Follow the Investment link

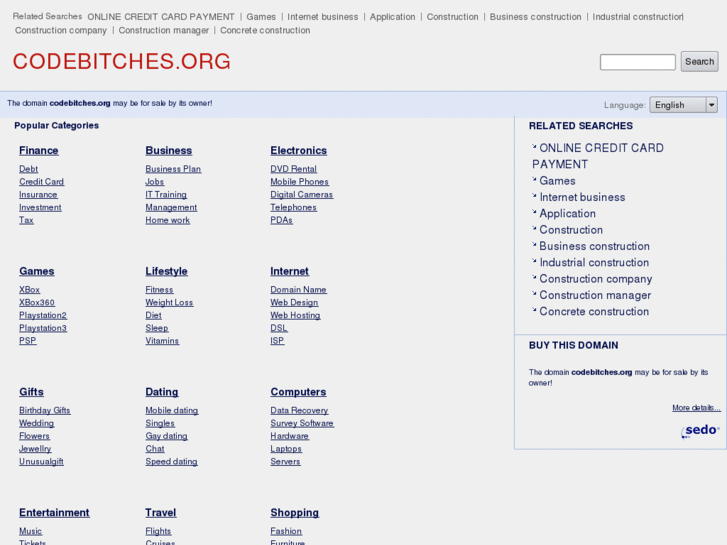pyautogui.click(x=40, y=207)
